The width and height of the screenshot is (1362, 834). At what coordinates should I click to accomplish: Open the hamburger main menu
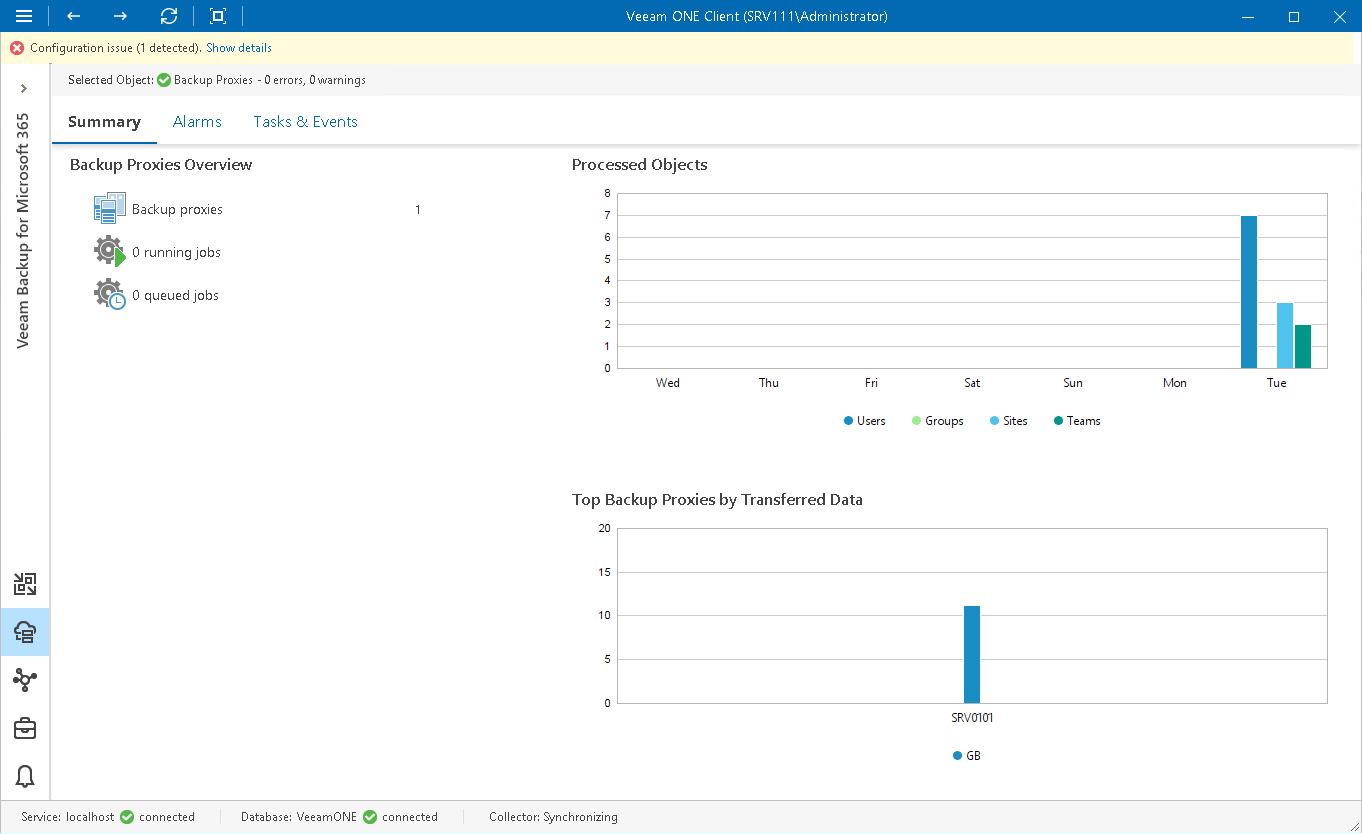click(x=24, y=16)
